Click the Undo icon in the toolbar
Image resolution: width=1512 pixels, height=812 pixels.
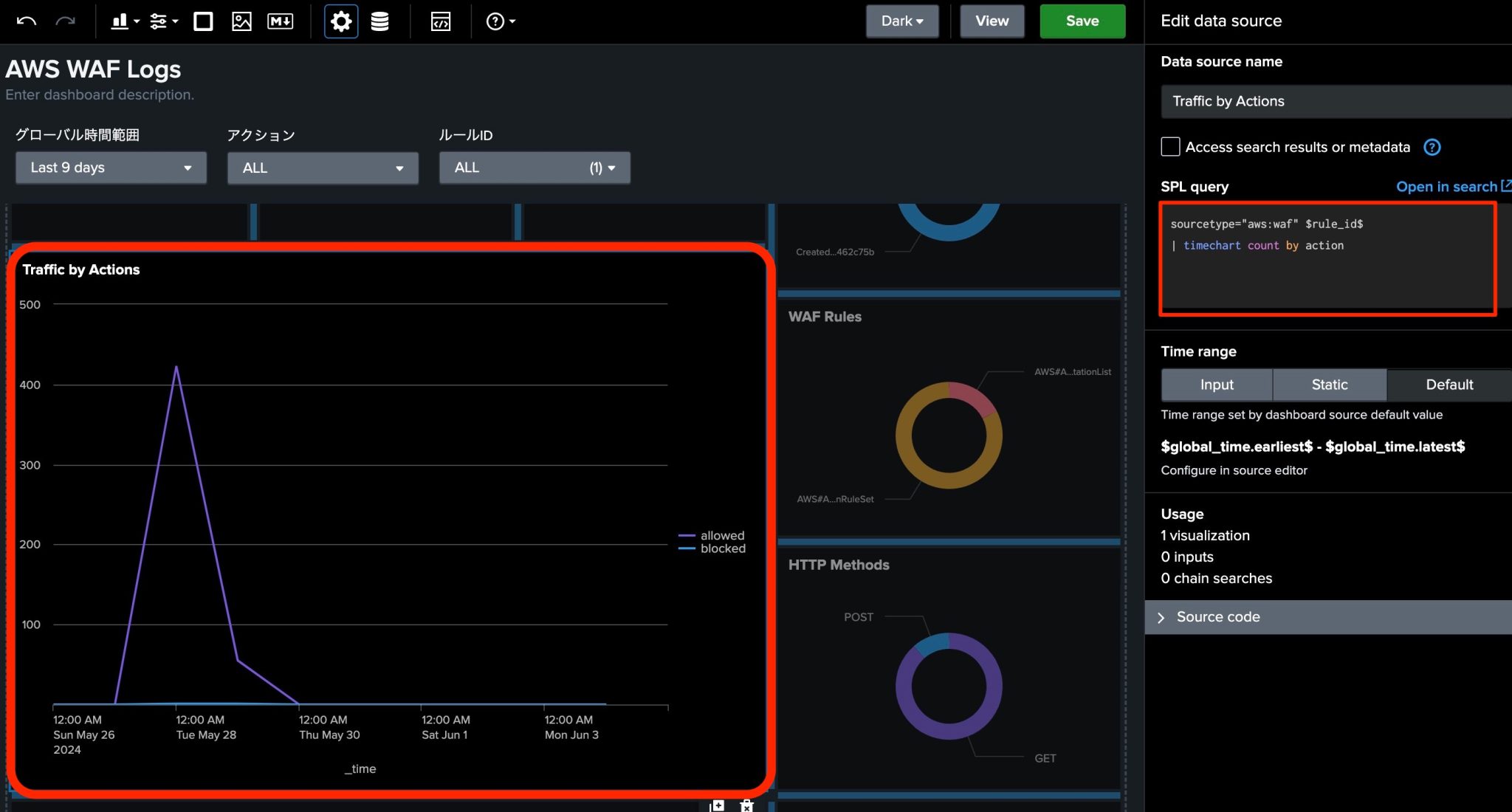26,21
